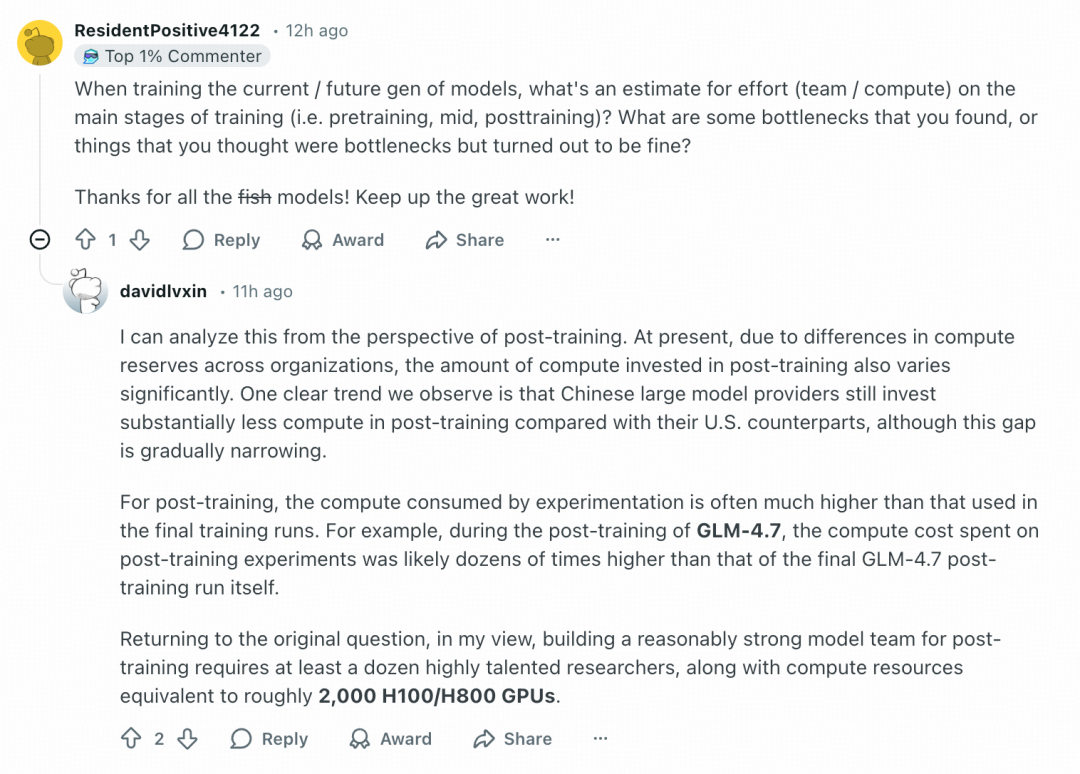This screenshot has height=774, width=1080.
Task: Downvote ResidentPositive4122's comment
Action: (x=140, y=240)
